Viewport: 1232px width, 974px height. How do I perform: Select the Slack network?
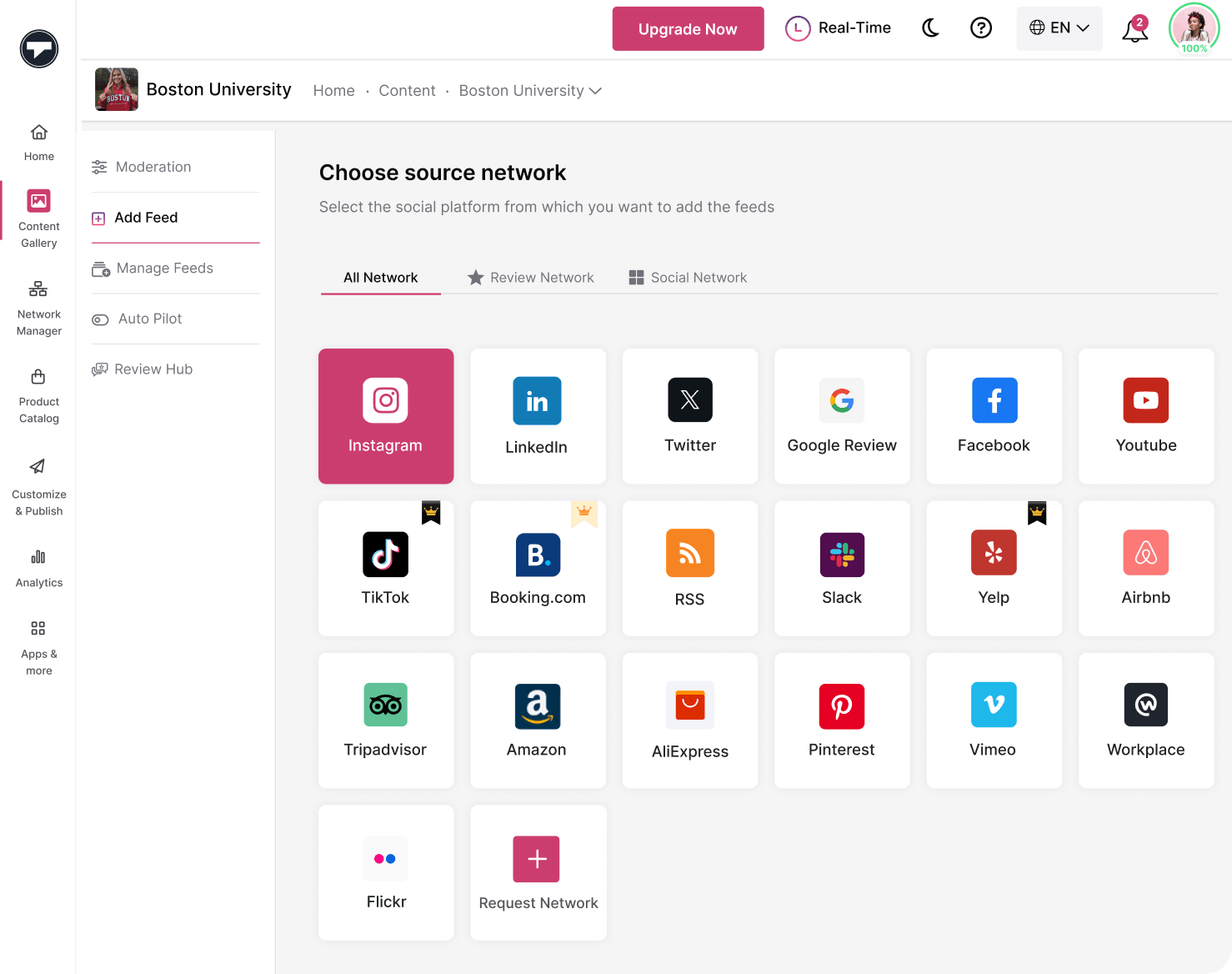842,569
